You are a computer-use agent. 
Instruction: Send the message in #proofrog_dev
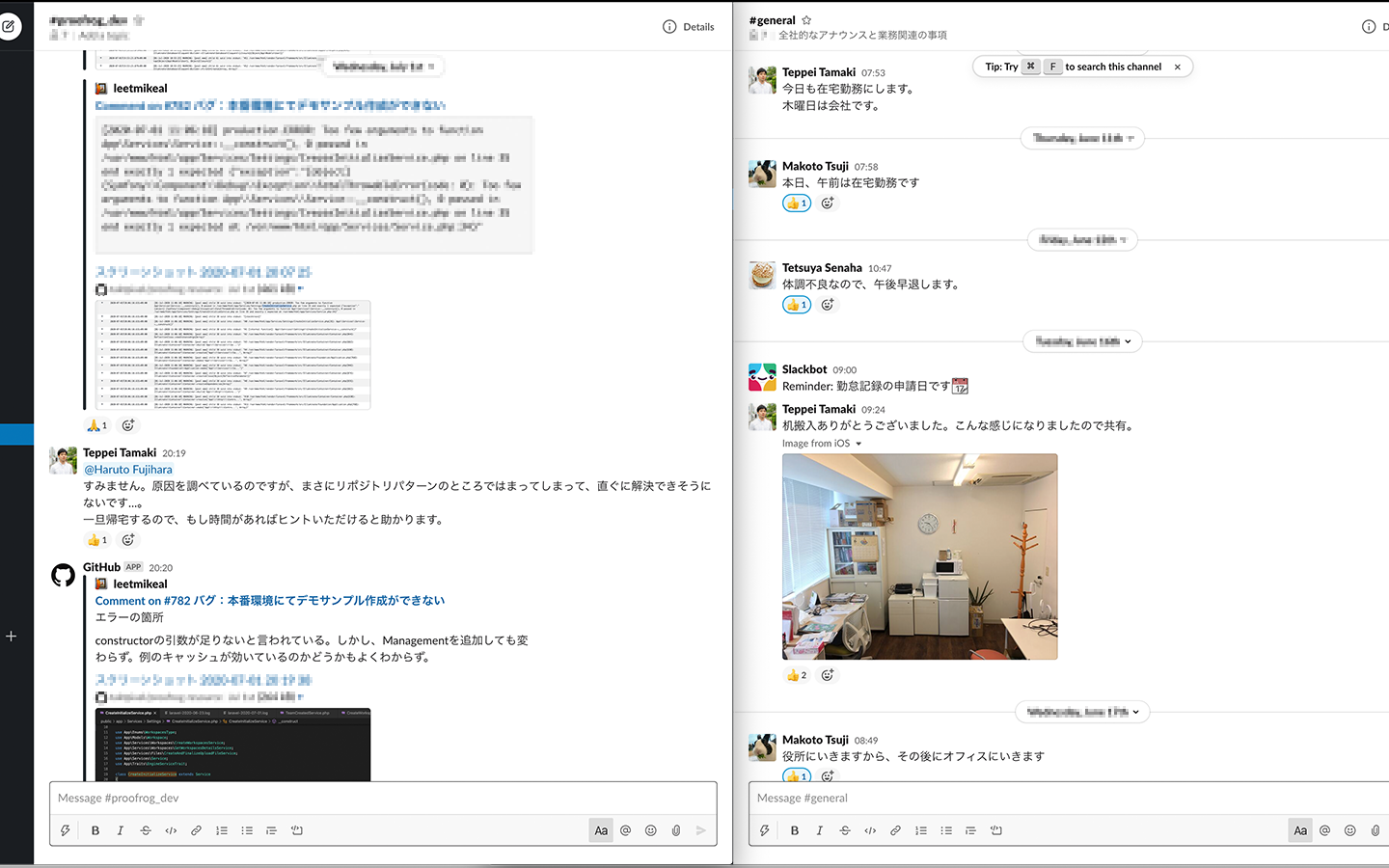[701, 830]
